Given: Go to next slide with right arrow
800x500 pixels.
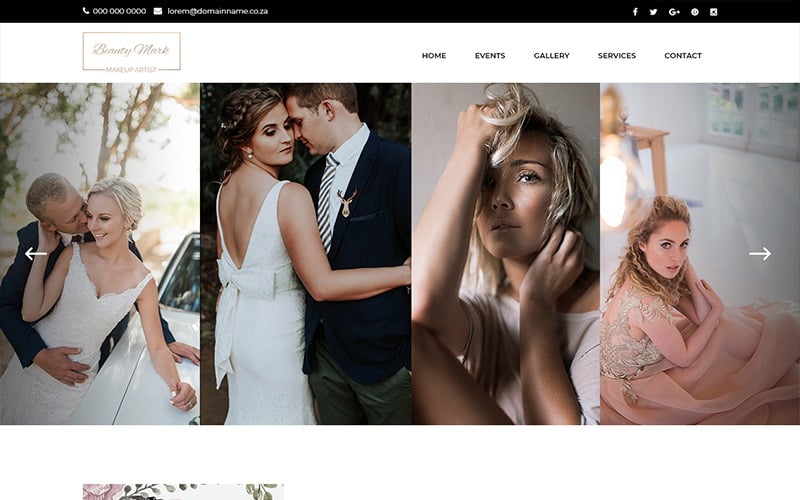Looking at the screenshot, I should pyautogui.click(x=760, y=254).
